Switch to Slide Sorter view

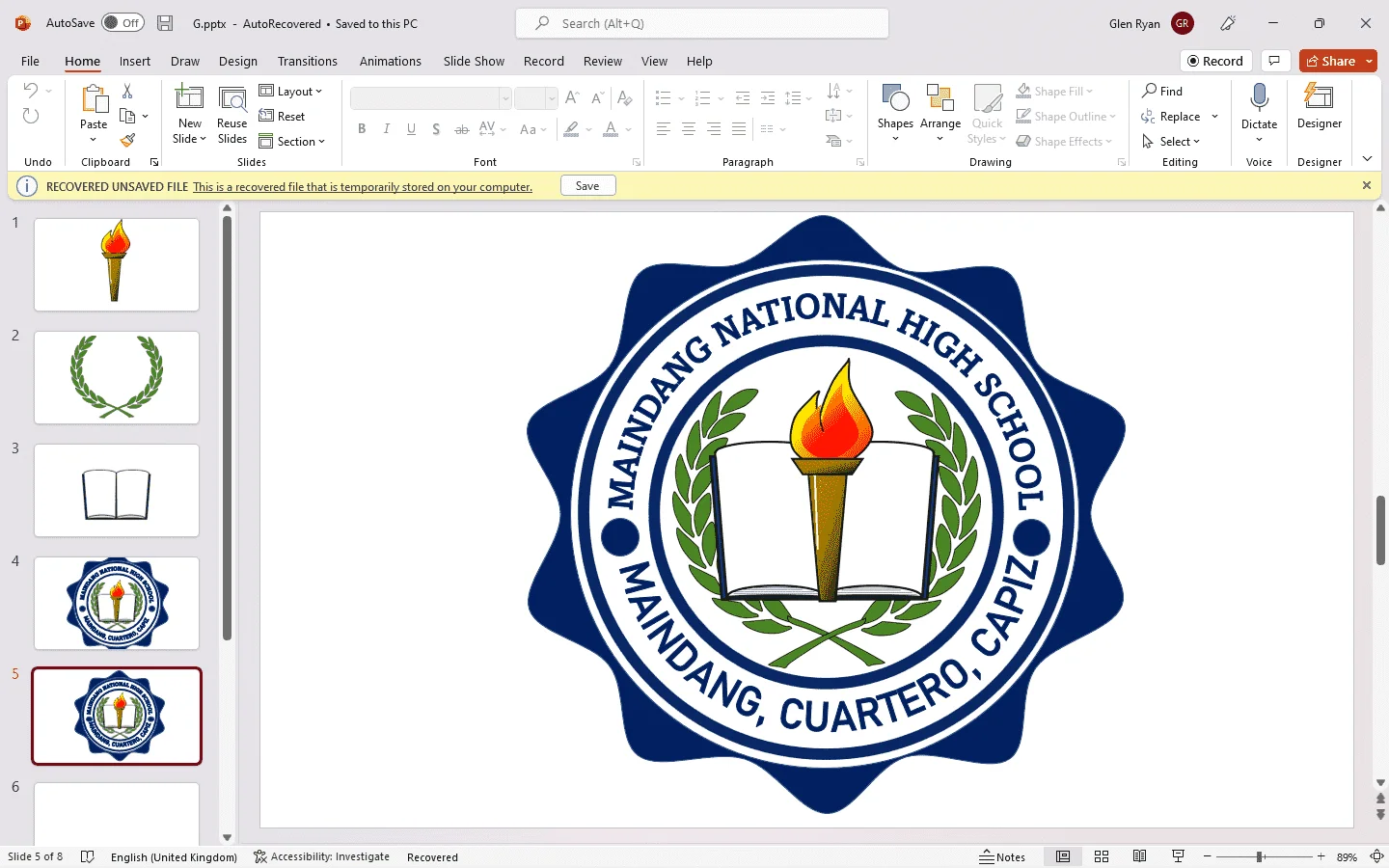point(1102,856)
